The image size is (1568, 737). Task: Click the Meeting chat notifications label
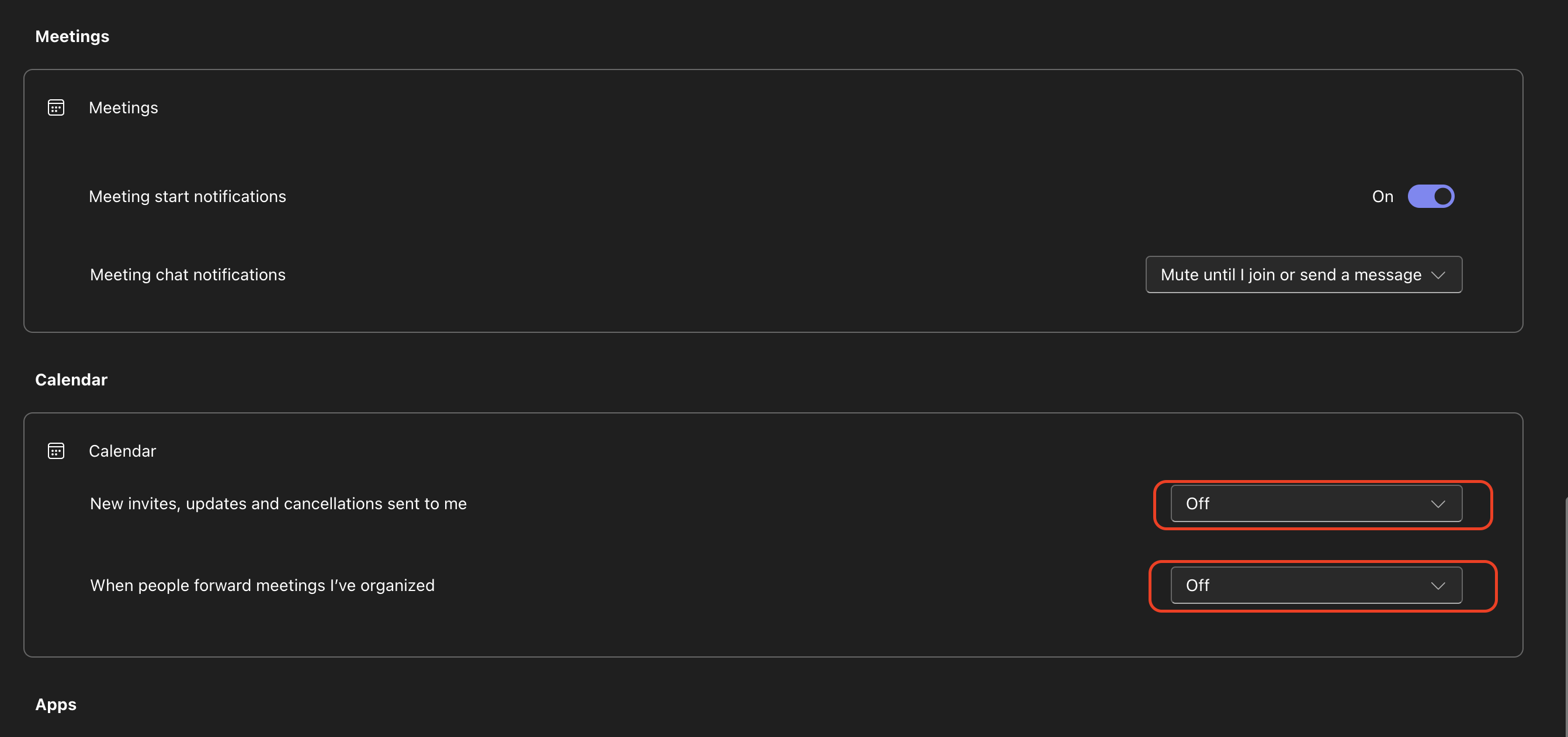click(188, 275)
